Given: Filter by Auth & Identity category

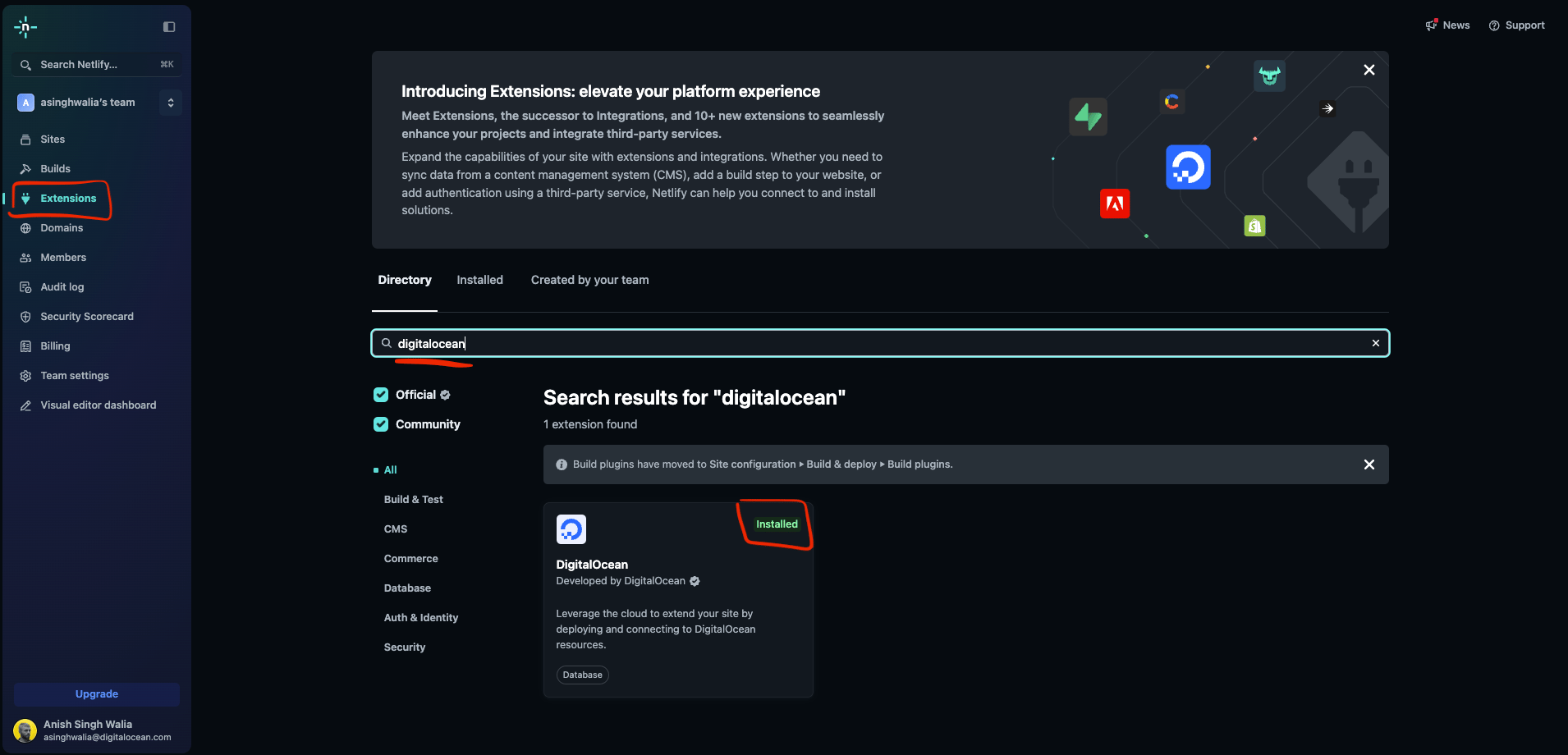Looking at the screenshot, I should click(421, 618).
